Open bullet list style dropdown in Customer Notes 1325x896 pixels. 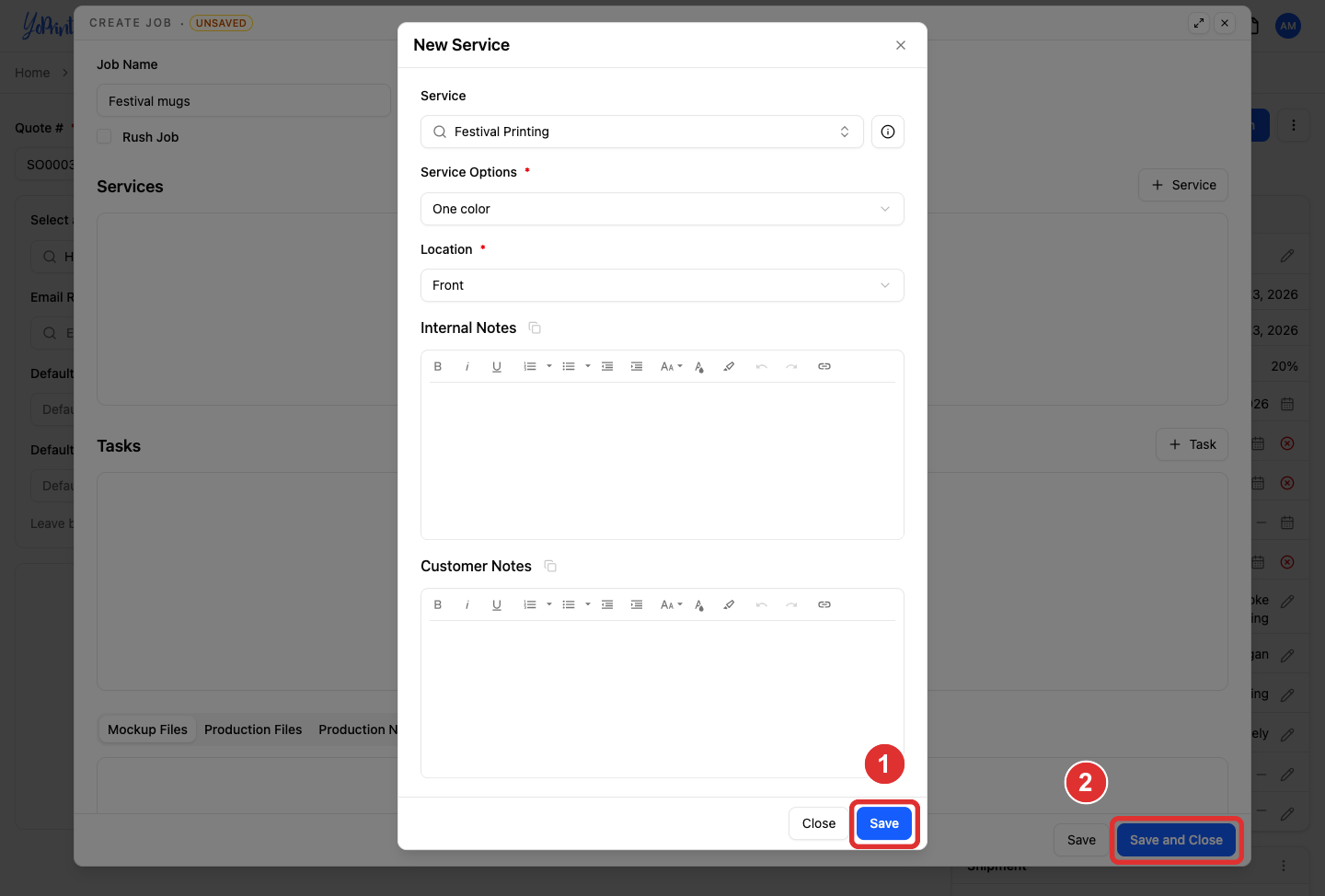point(588,604)
